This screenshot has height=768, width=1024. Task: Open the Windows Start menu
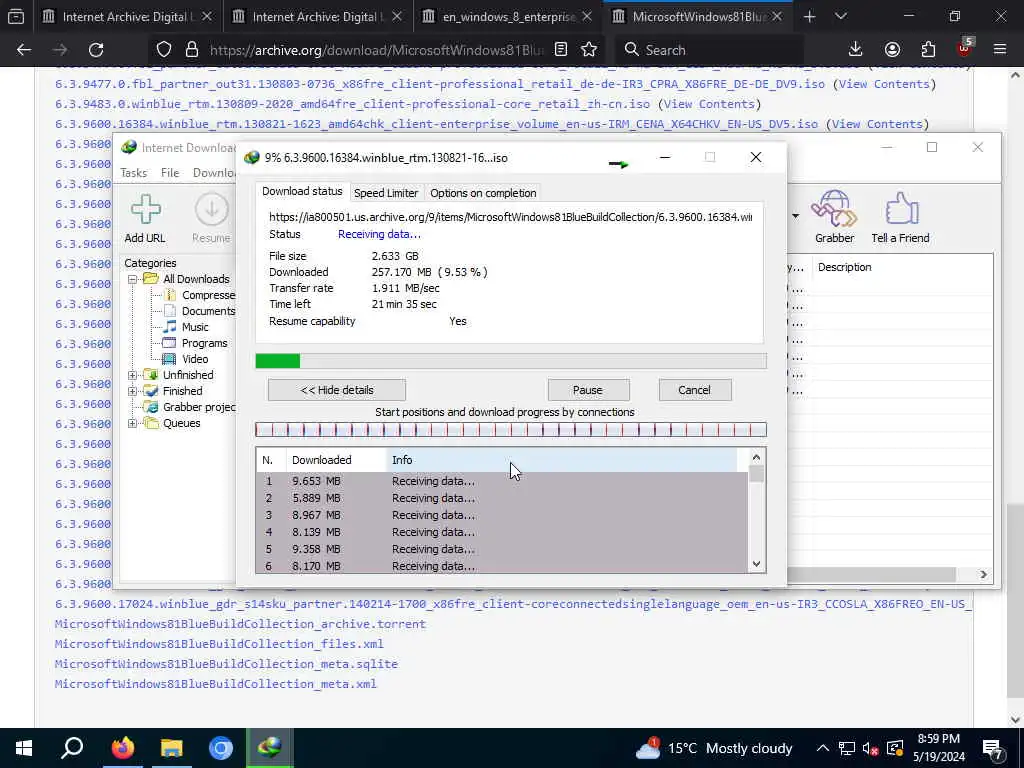(x=24, y=748)
